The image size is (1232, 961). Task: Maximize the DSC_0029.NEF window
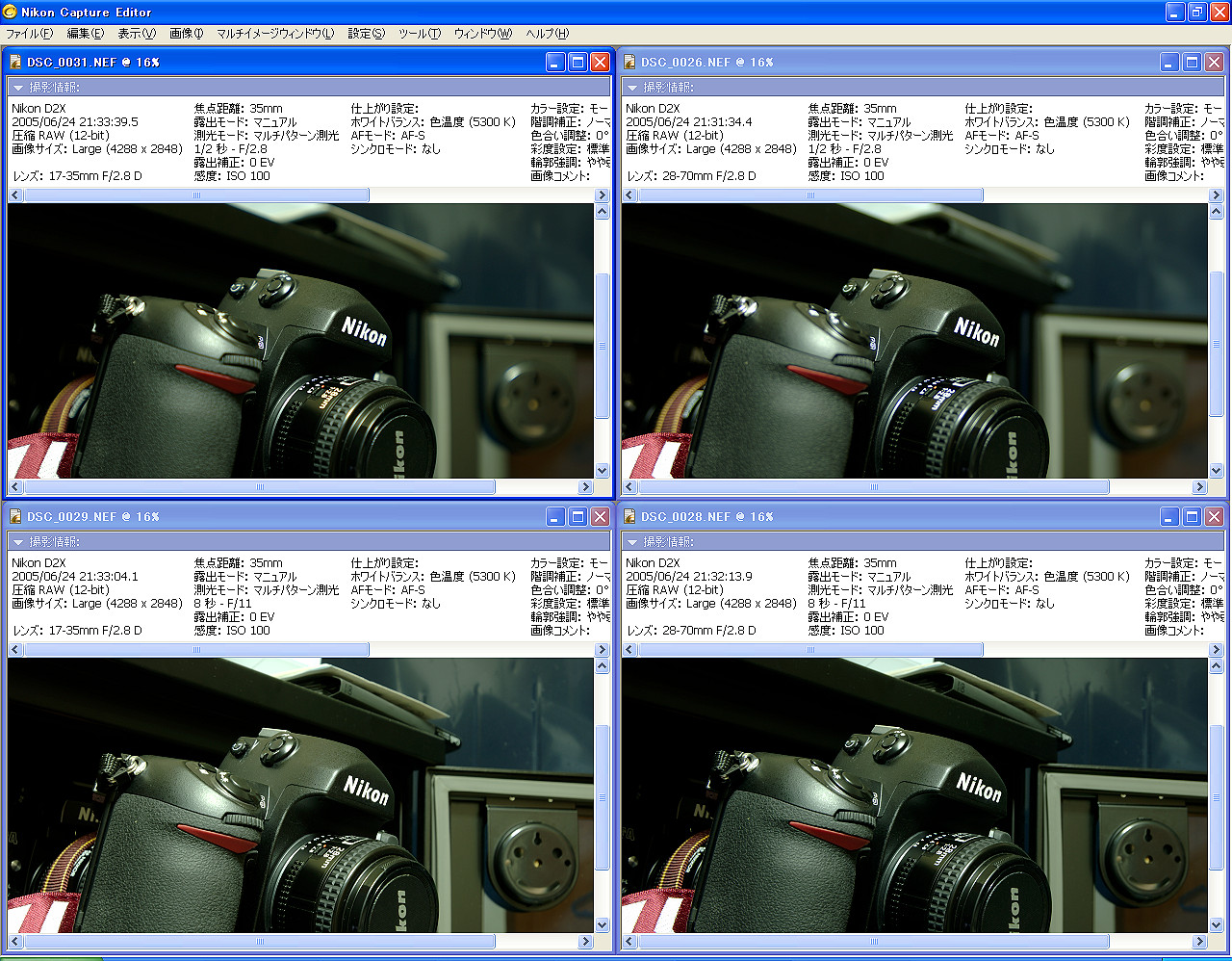[x=577, y=516]
